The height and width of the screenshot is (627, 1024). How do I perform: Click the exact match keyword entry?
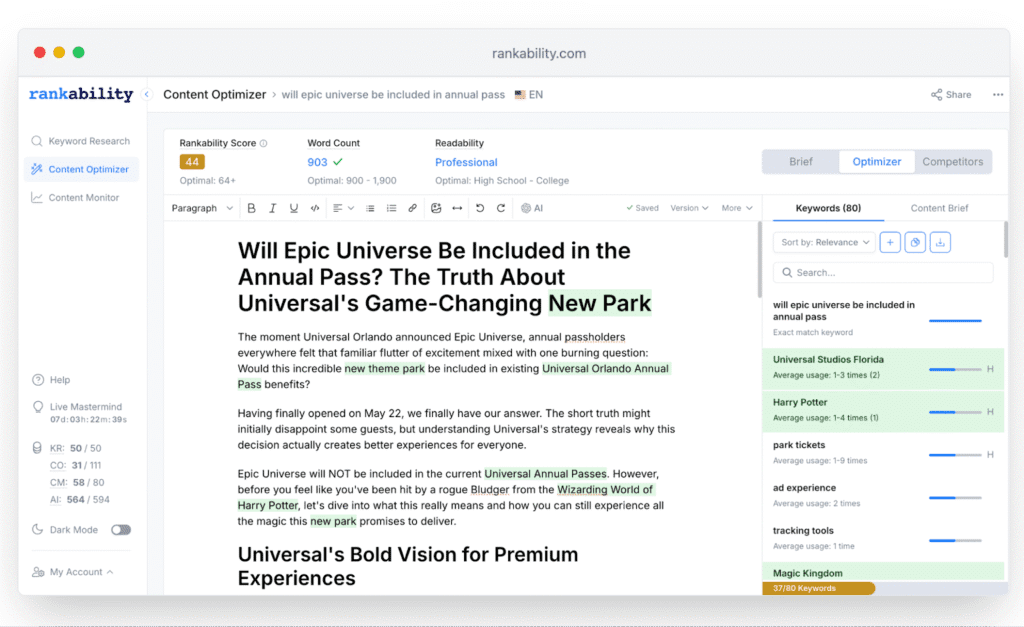(x=883, y=318)
